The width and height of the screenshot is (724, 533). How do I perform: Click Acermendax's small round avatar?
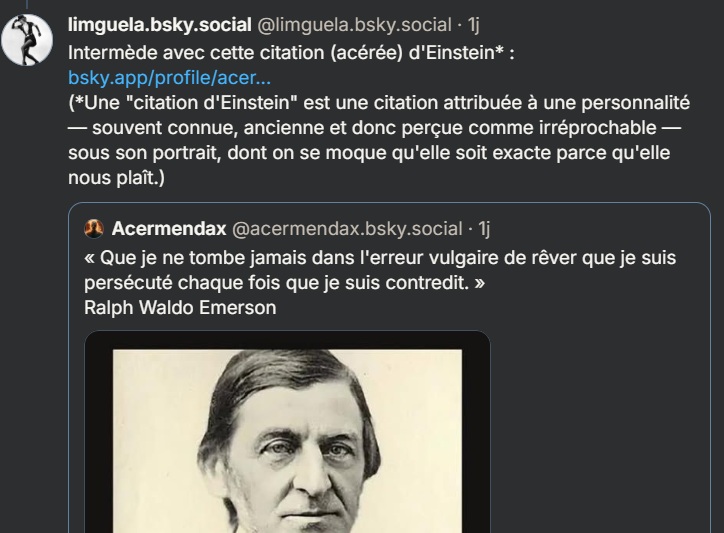94,229
